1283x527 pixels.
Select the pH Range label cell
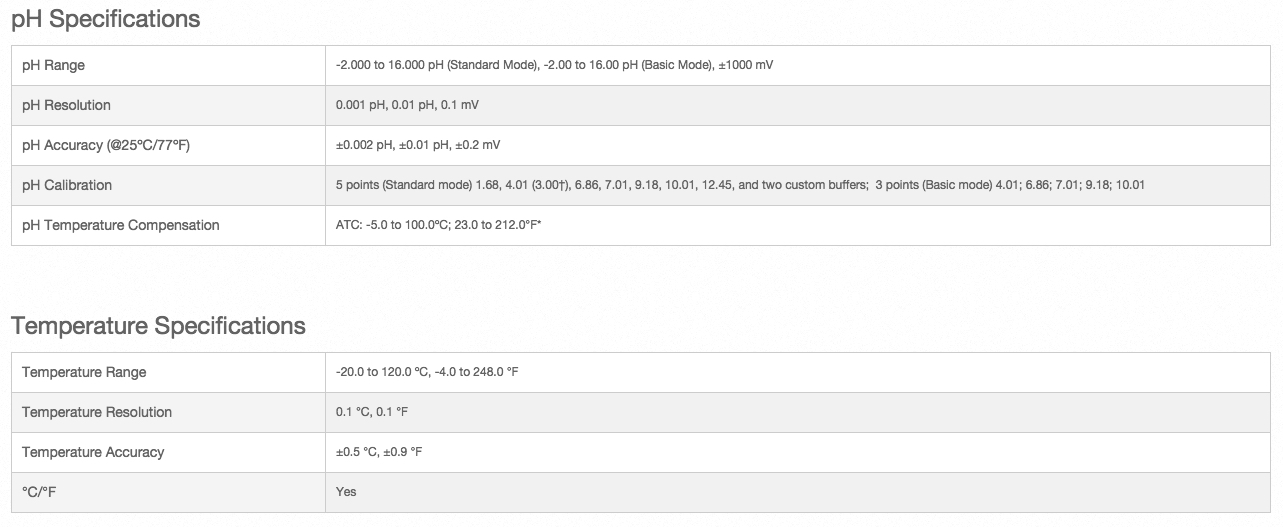[168, 65]
